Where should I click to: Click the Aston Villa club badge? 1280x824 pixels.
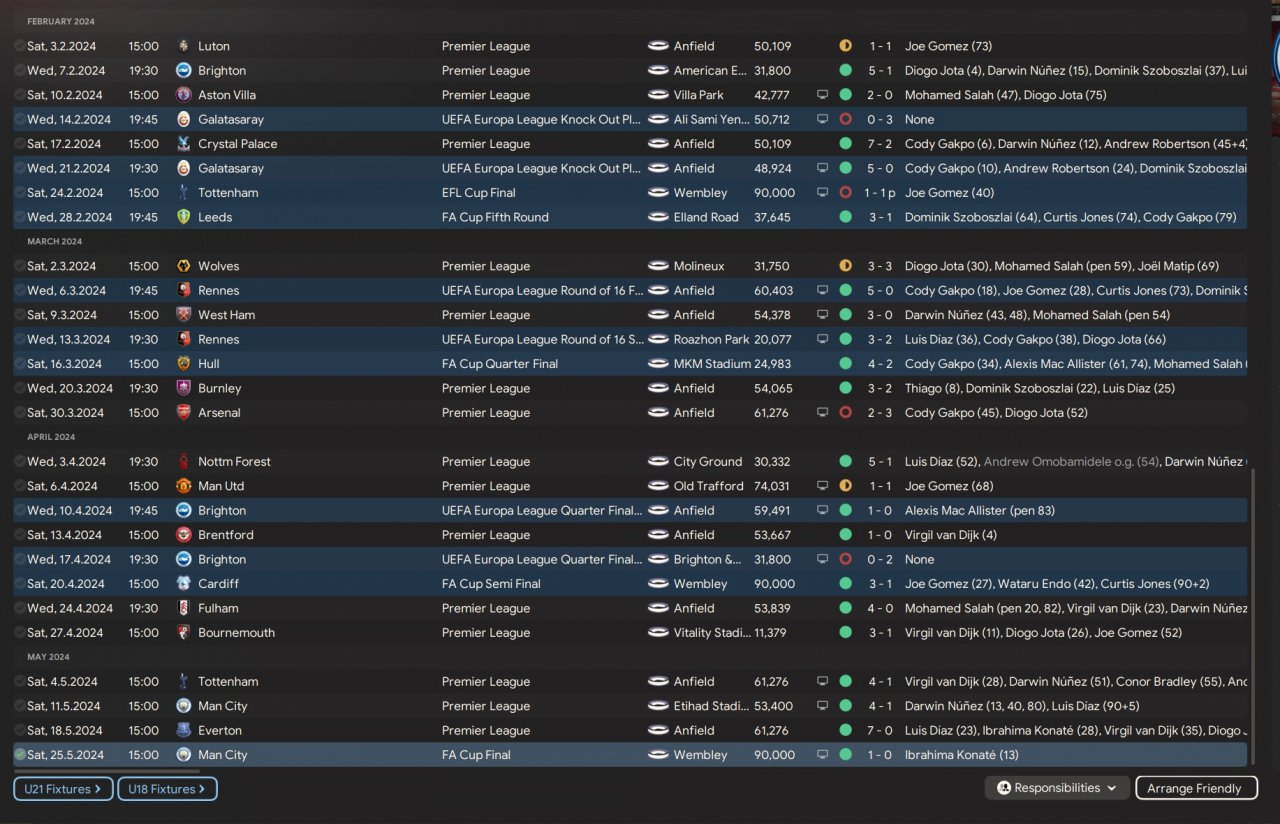(x=183, y=95)
